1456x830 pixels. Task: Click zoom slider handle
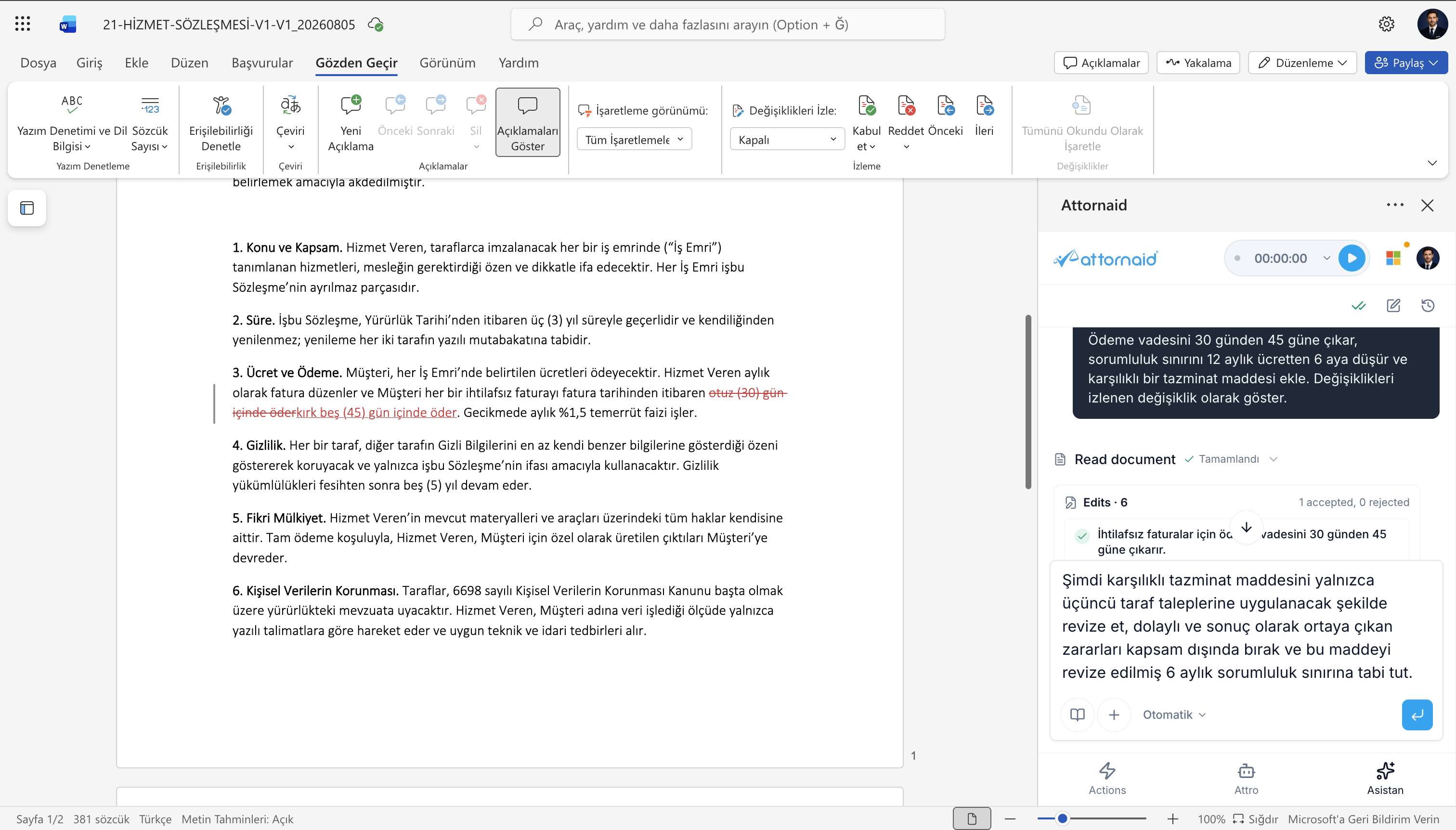coord(1062,819)
